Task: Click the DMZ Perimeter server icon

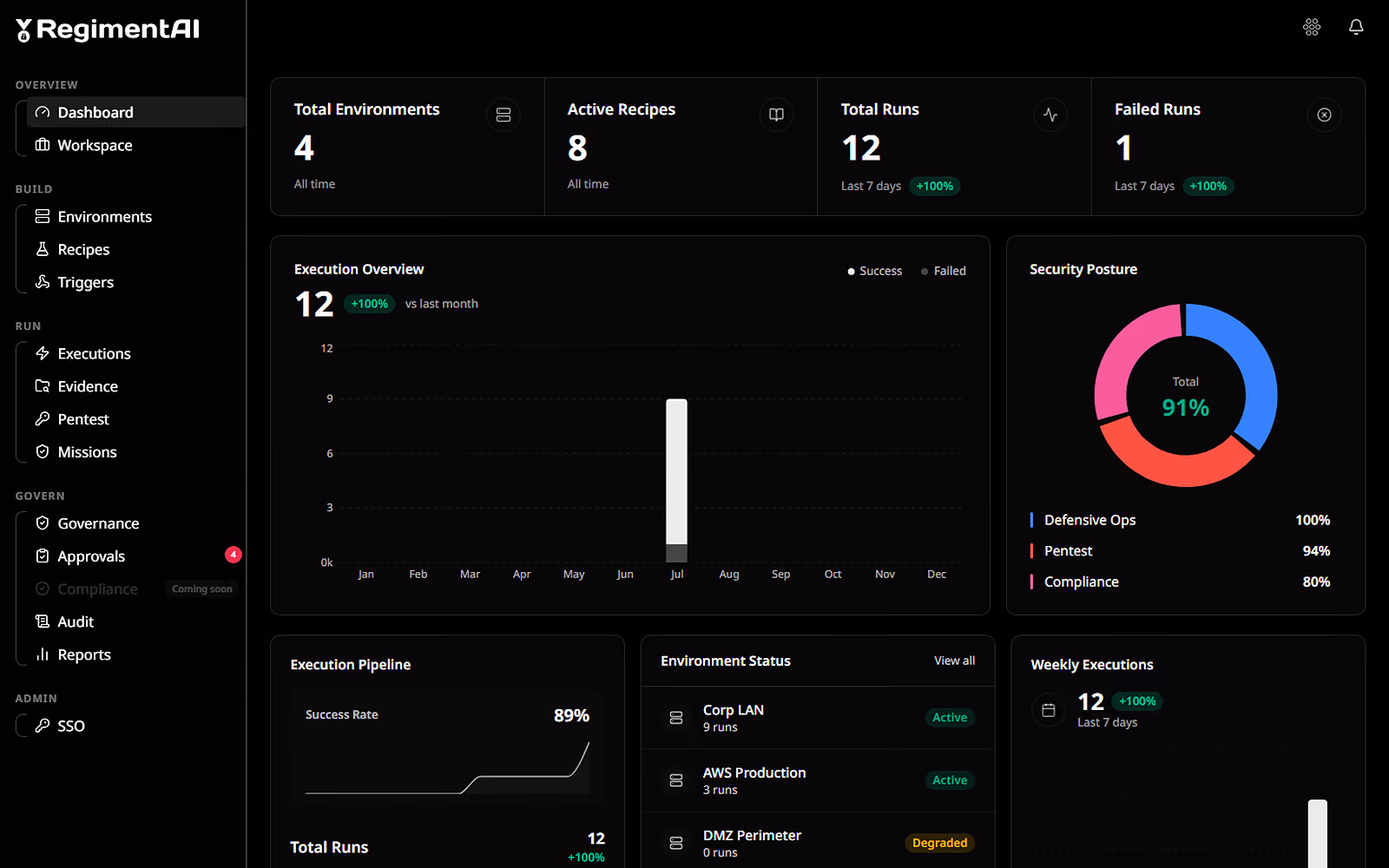Action: point(676,843)
